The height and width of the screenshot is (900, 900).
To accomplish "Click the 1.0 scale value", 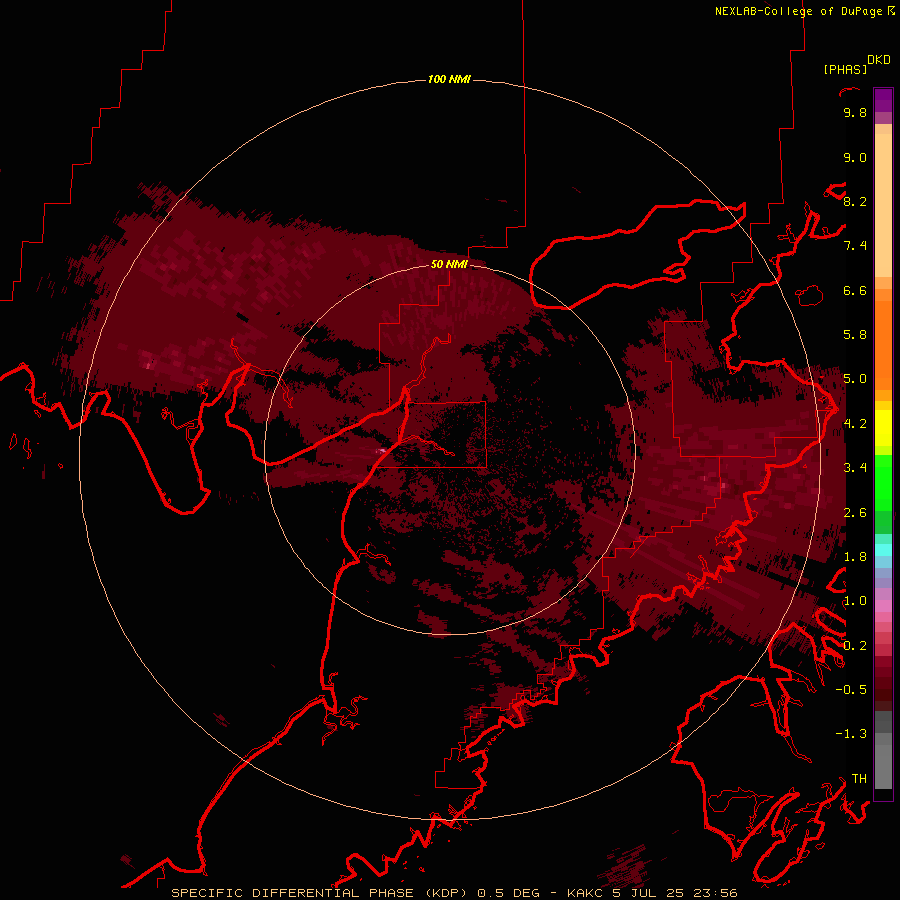I will pos(855,601).
